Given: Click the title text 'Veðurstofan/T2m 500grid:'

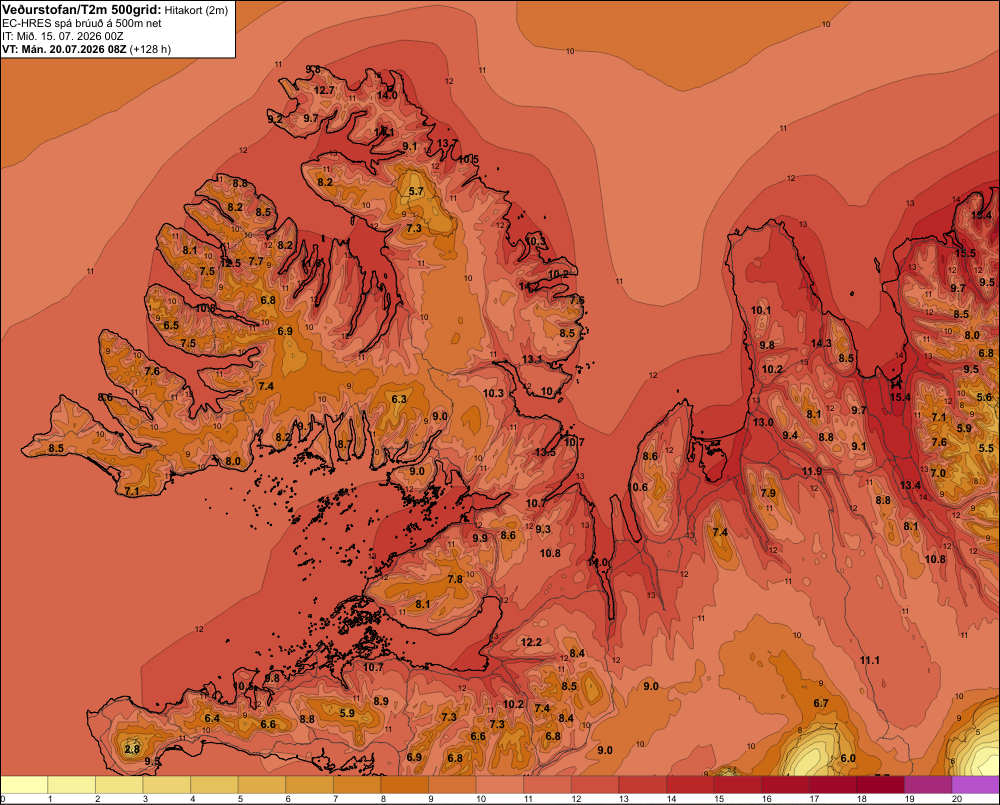Looking at the screenshot, I should [82, 10].
